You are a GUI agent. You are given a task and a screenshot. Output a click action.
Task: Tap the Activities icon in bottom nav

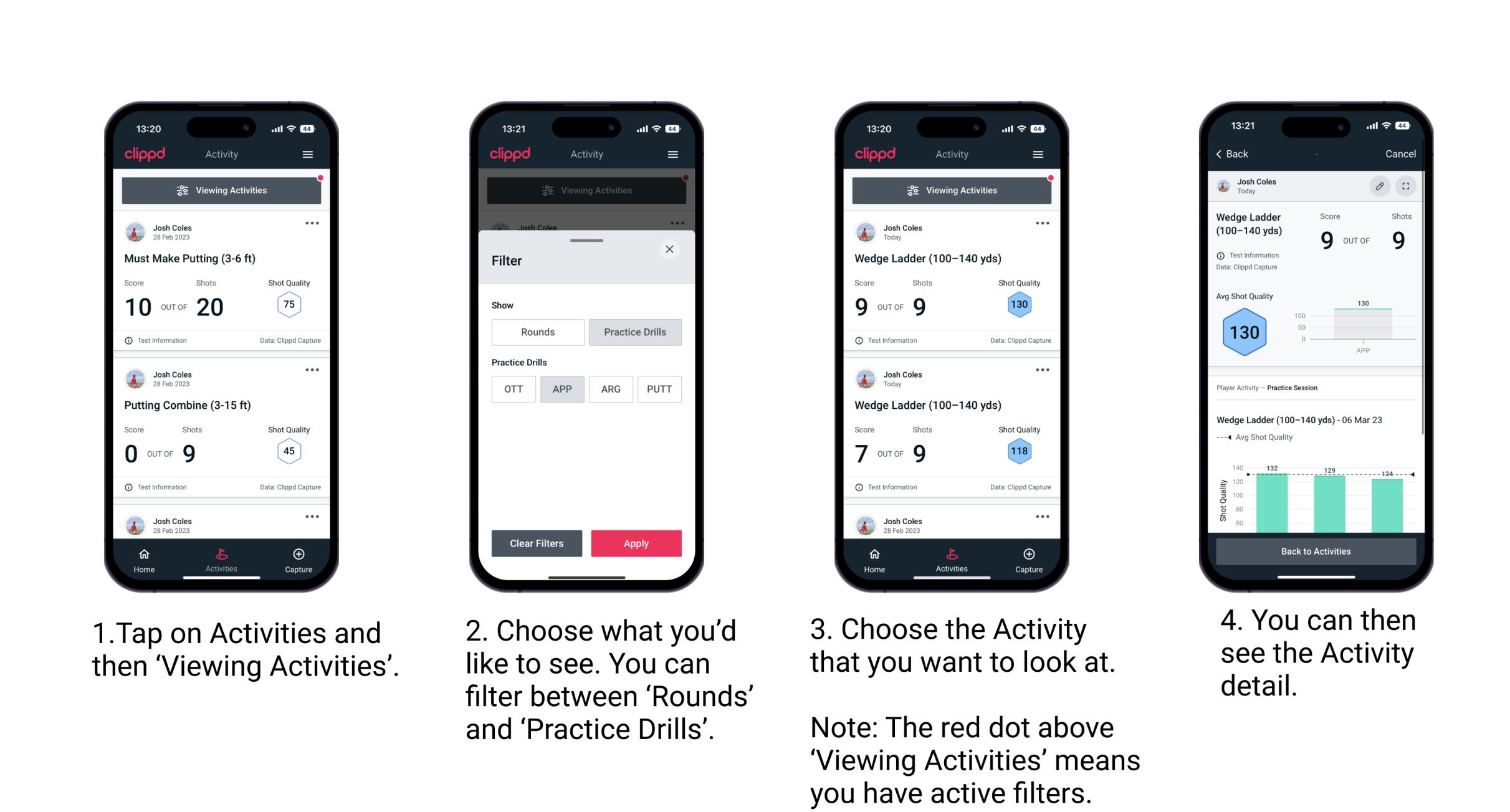coord(221,557)
